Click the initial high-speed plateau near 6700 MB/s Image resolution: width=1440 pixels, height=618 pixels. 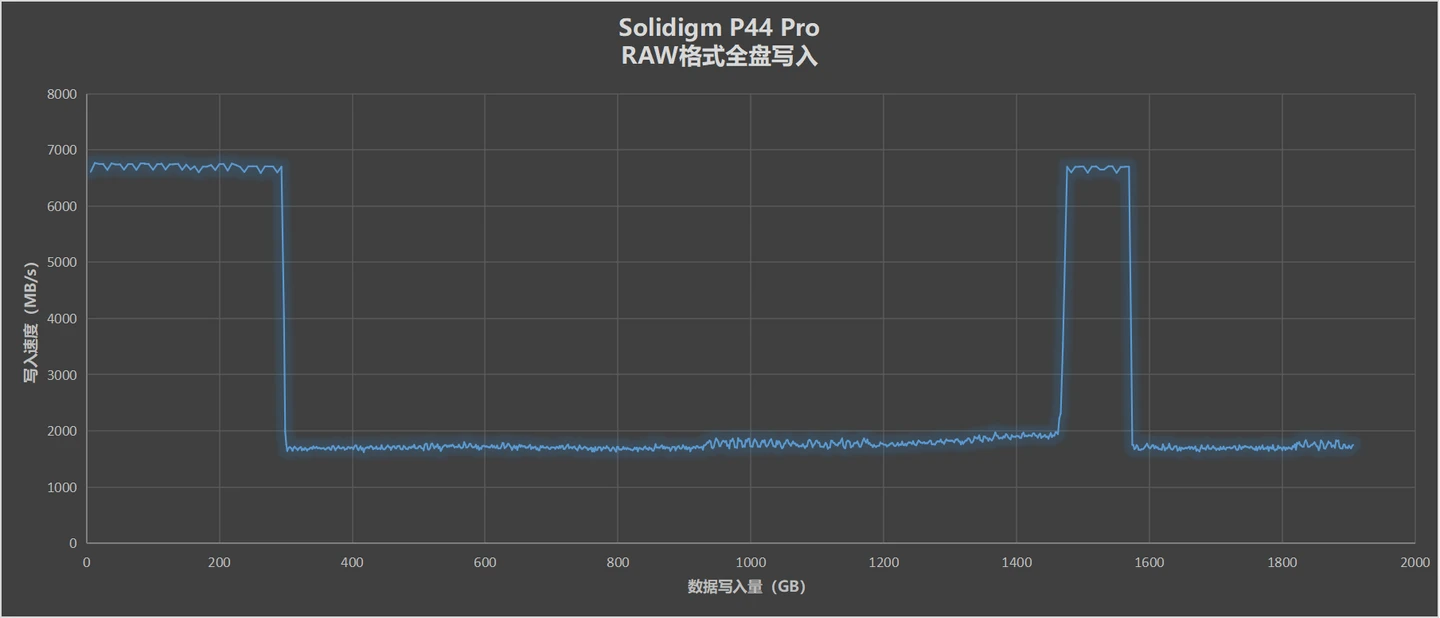pyautogui.click(x=185, y=167)
